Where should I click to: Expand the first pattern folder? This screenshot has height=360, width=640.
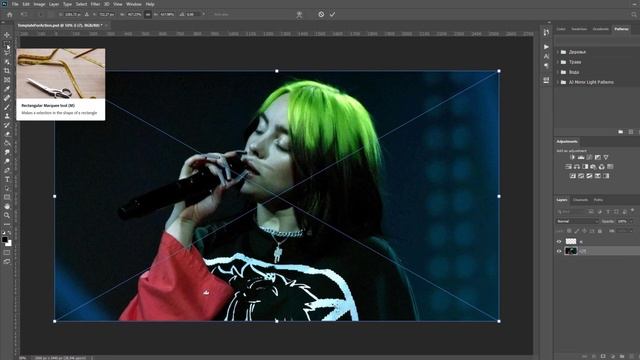pyautogui.click(x=558, y=52)
